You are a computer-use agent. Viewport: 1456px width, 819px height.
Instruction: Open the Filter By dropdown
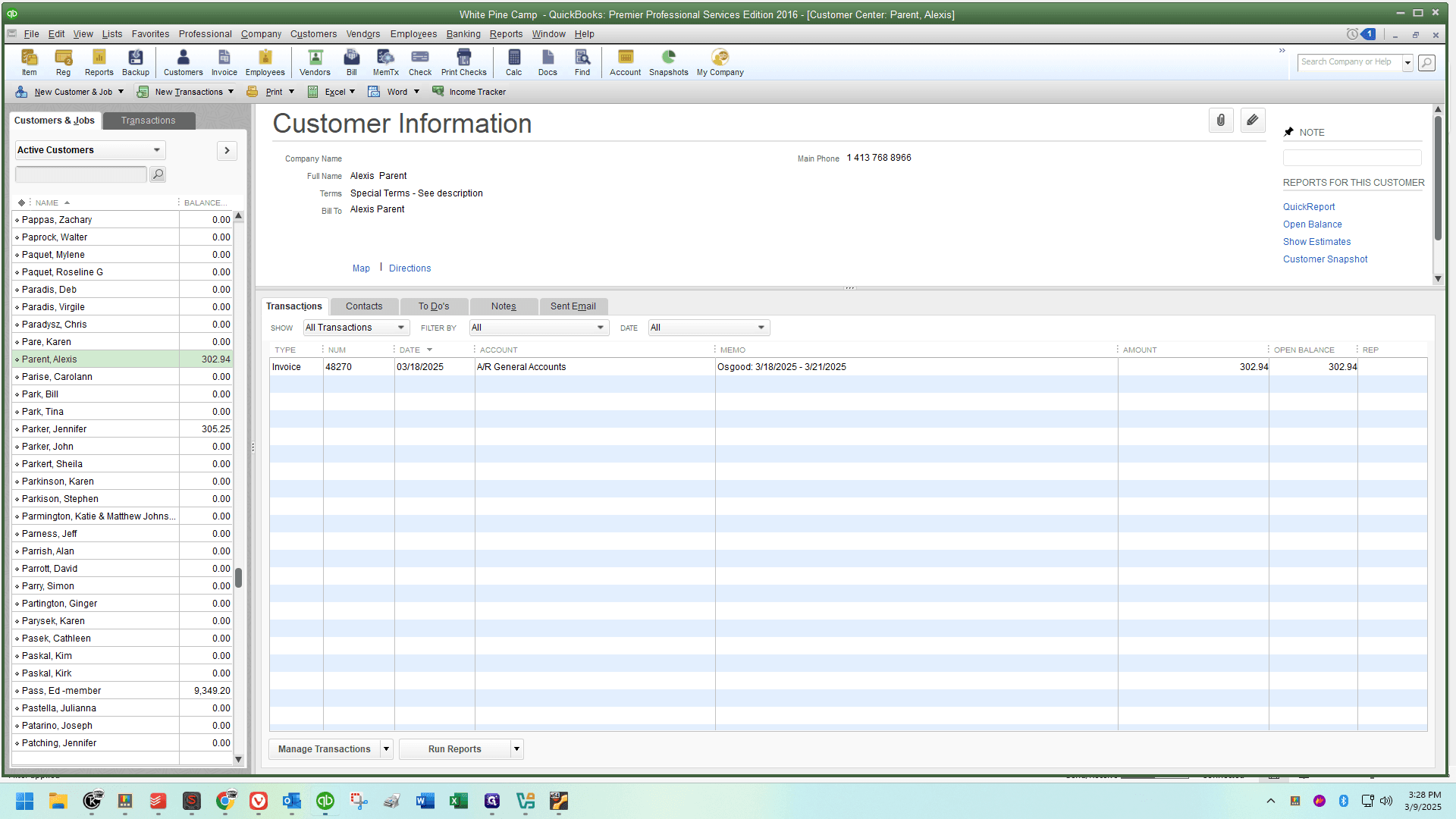539,328
